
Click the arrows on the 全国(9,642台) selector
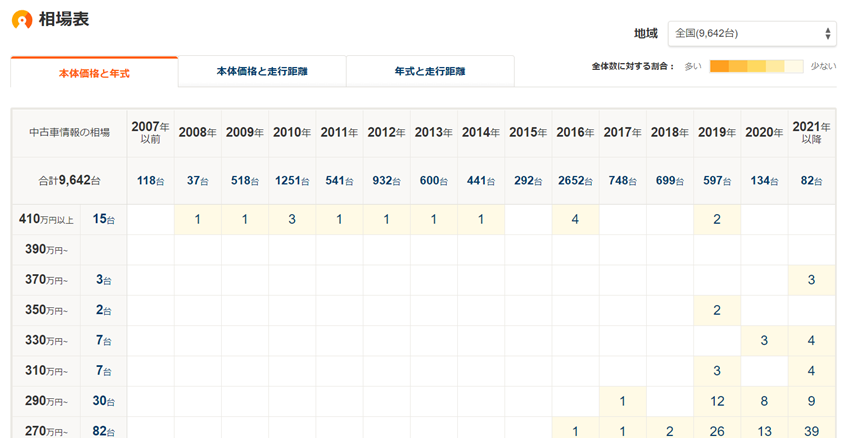[x=828, y=33]
